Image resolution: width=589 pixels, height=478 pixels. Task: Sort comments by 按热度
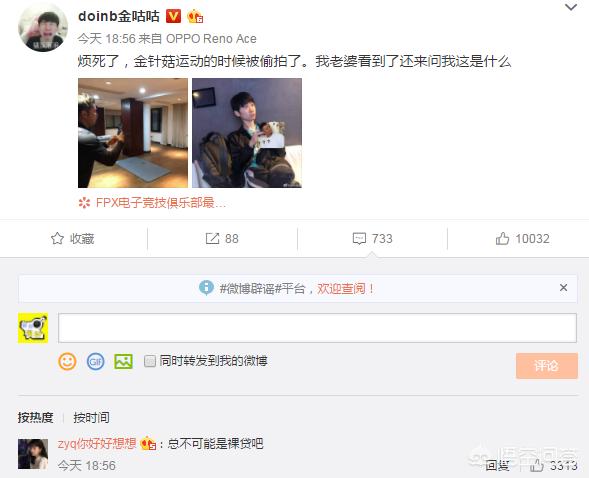pyautogui.click(x=35, y=417)
